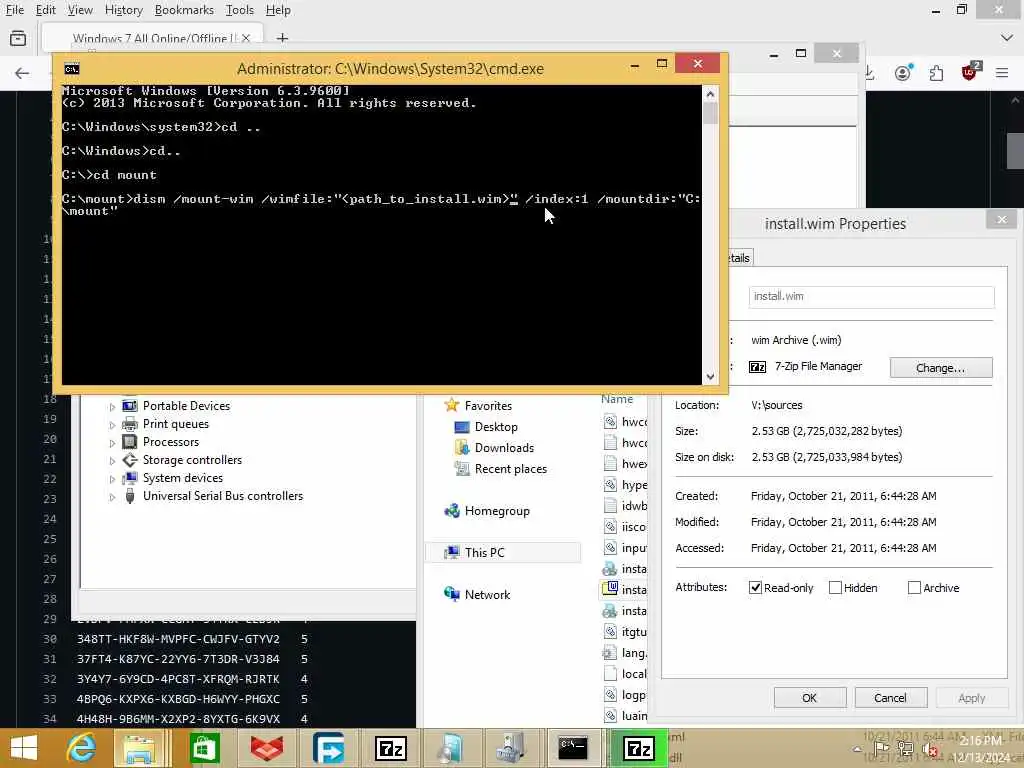Click Change... button in install.wim Properties
Image resolution: width=1024 pixels, height=768 pixels.
click(940, 368)
